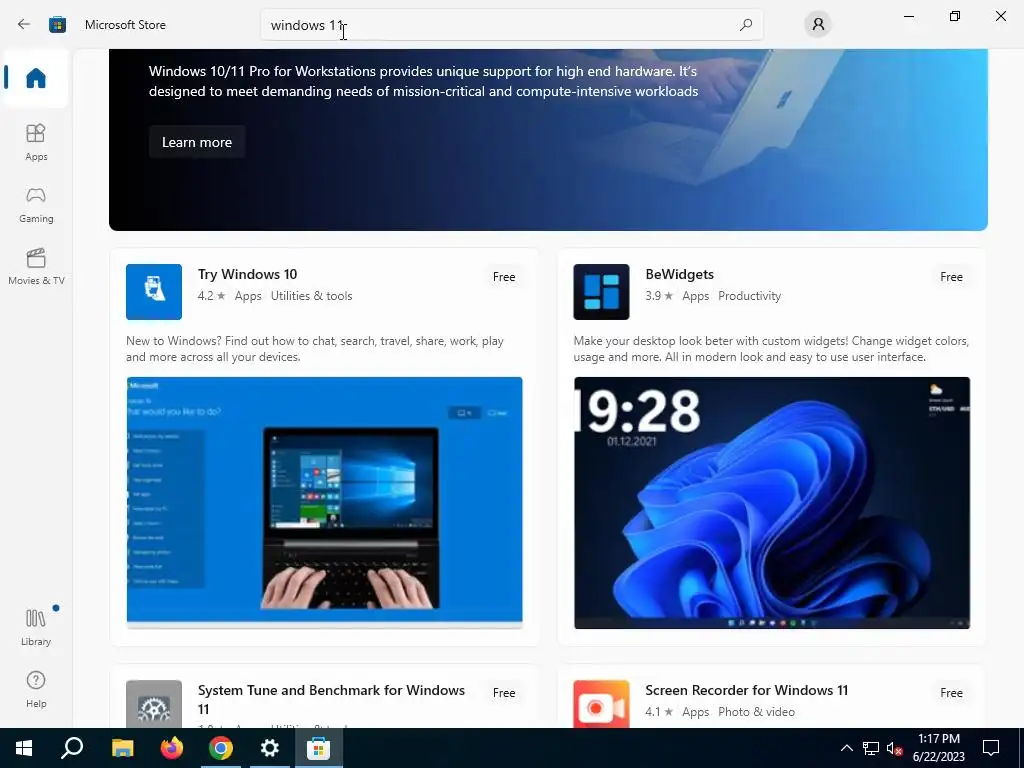Open the Windows Start menu
Screen dimensions: 1024x768
24,748
